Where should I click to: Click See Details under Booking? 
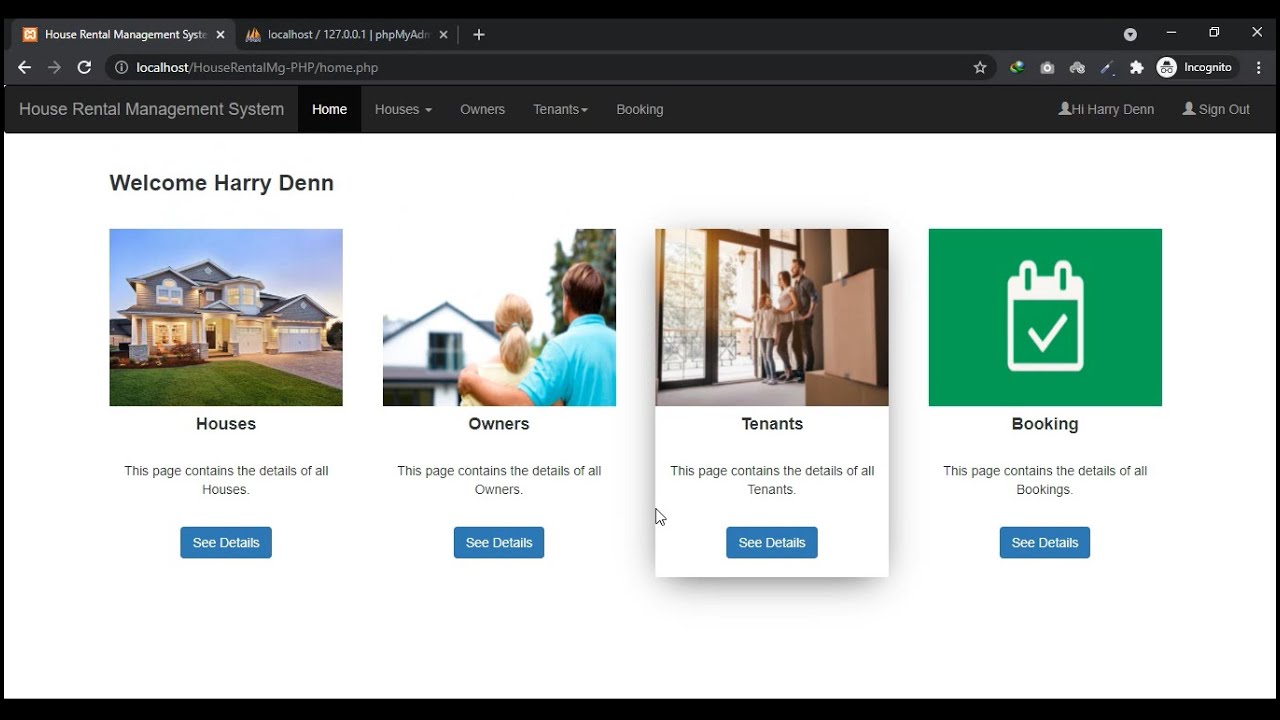click(1045, 542)
